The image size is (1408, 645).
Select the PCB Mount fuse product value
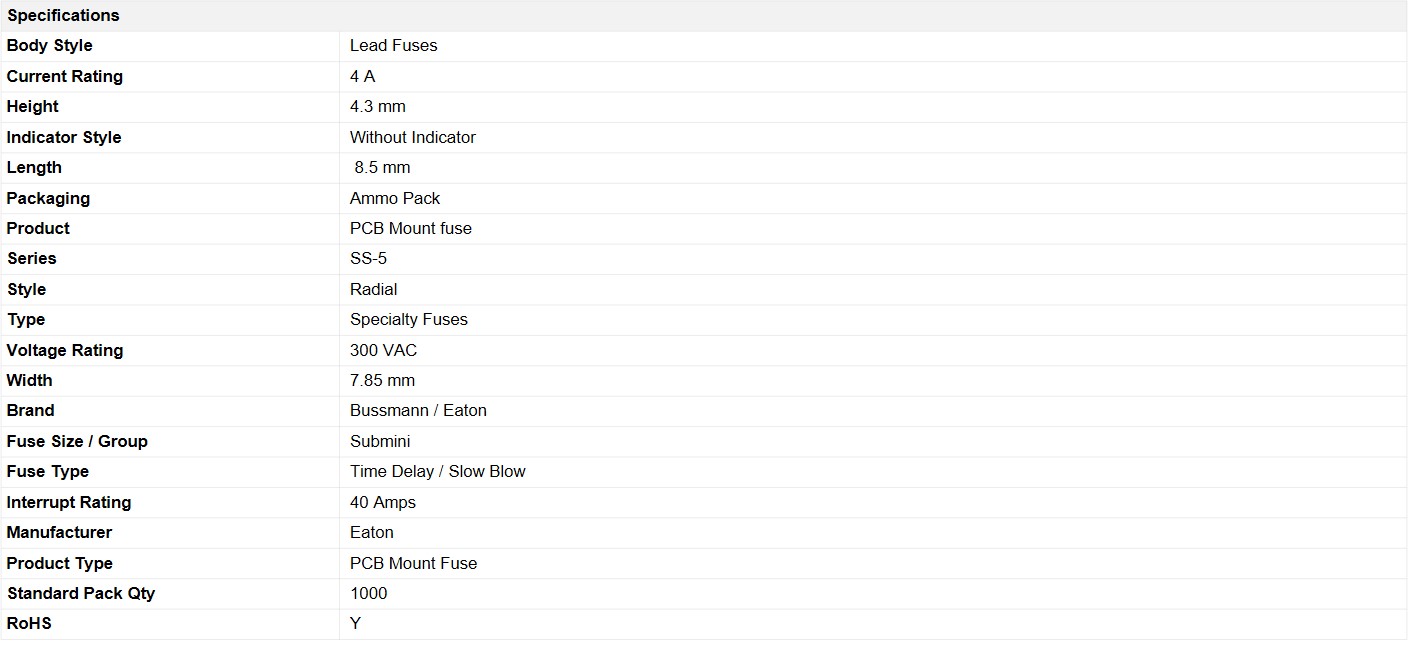[x=411, y=228]
